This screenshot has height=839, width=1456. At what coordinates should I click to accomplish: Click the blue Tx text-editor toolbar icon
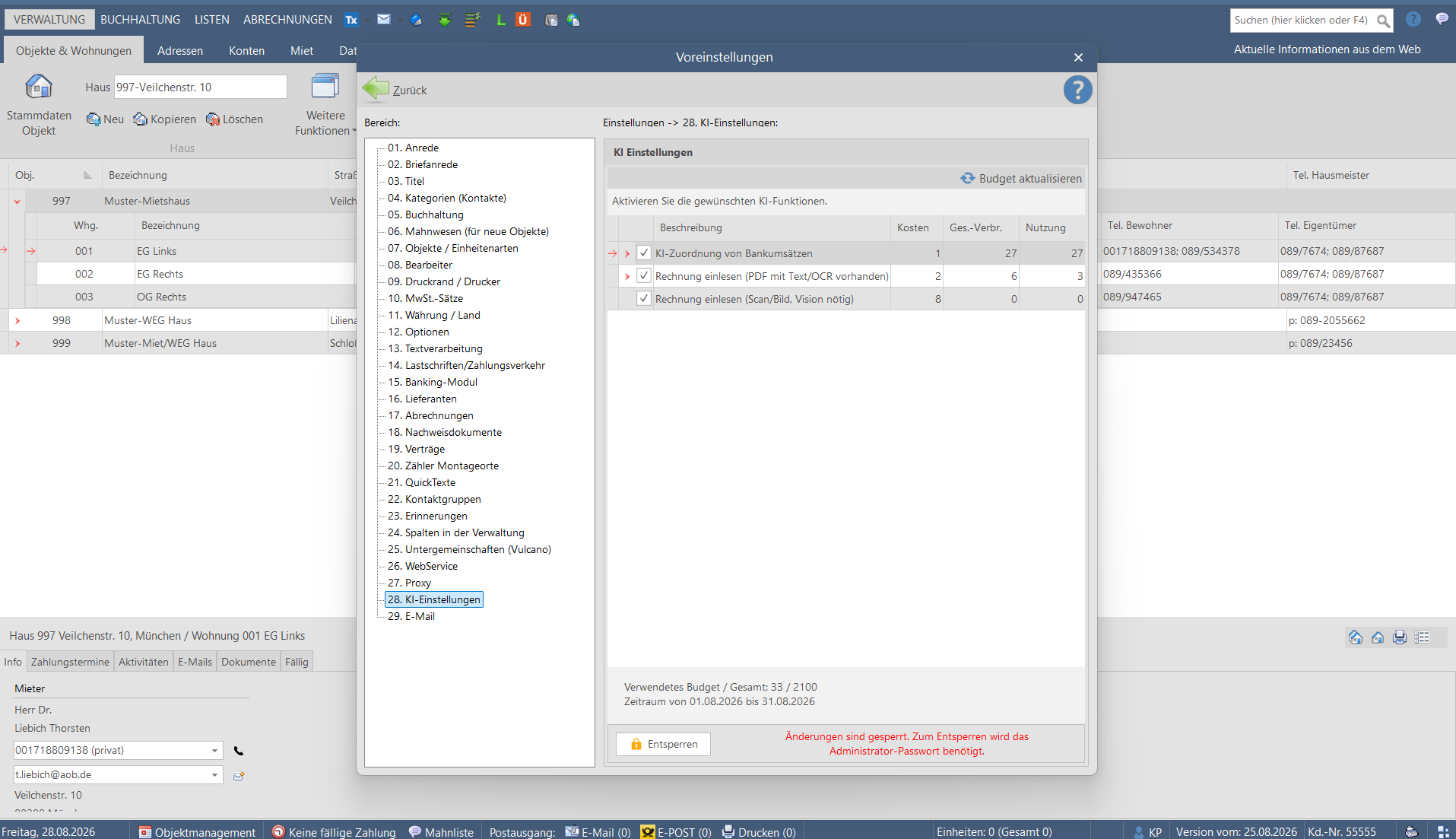(351, 20)
